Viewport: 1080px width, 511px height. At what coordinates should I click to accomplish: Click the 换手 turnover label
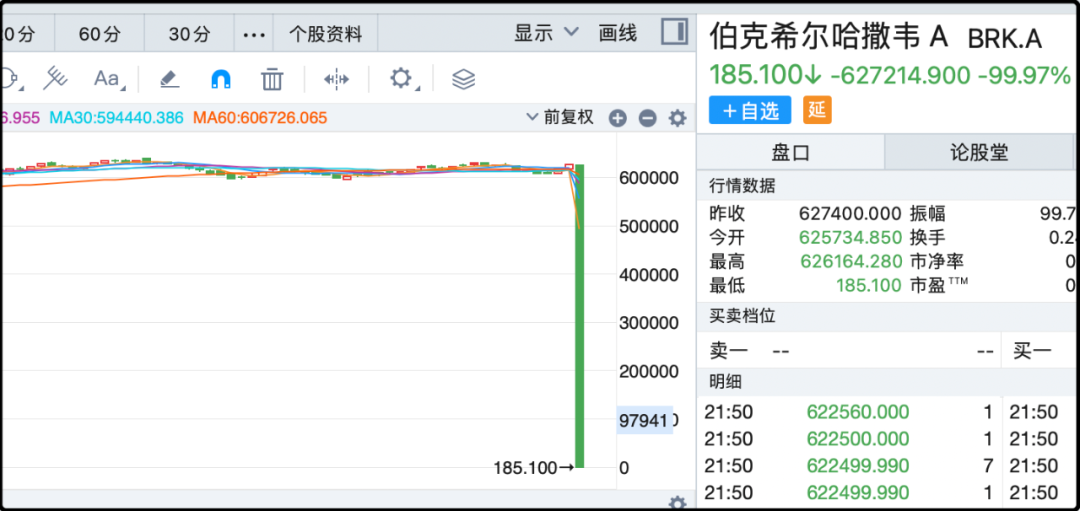(x=927, y=238)
